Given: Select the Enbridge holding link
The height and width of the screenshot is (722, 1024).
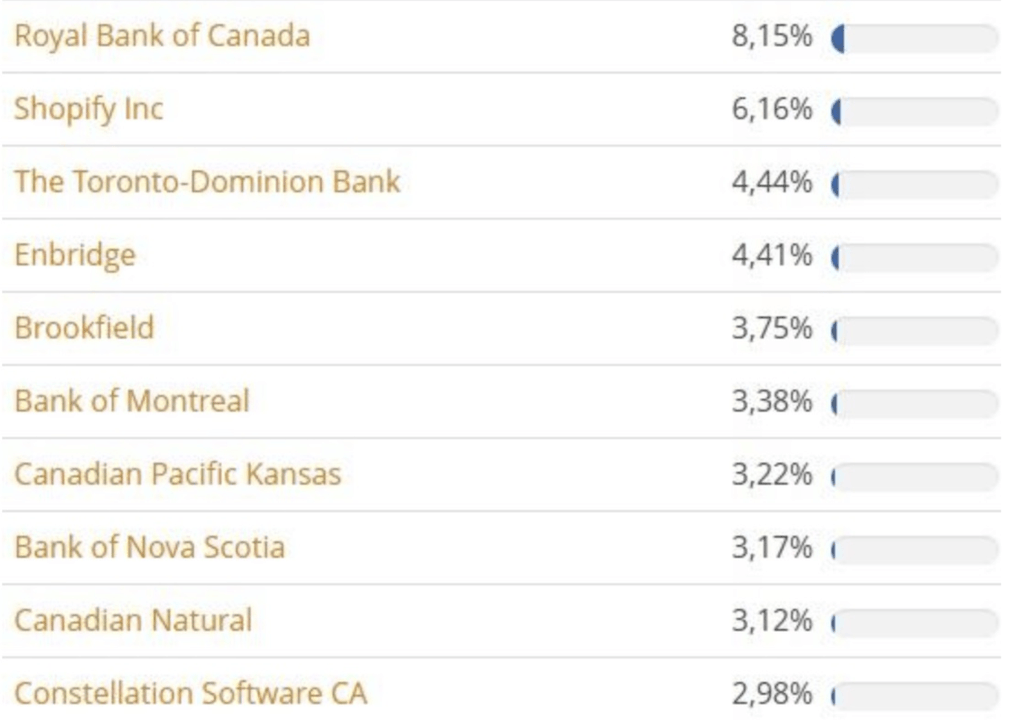Looking at the screenshot, I should pos(75,255).
